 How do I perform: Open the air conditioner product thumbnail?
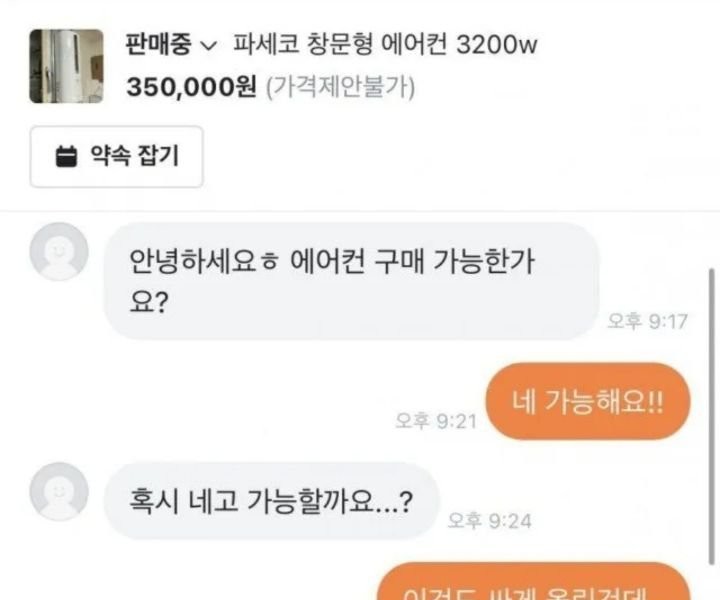click(67, 66)
